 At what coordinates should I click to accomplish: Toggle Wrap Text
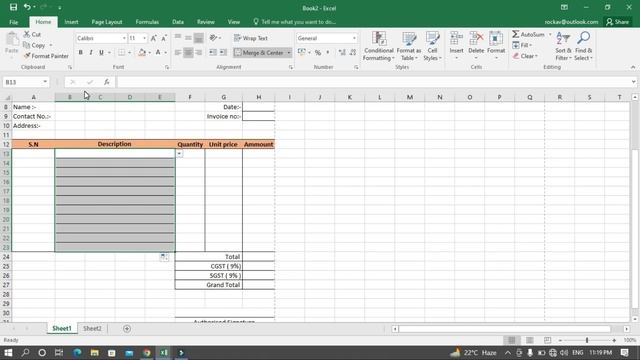[x=251, y=38]
